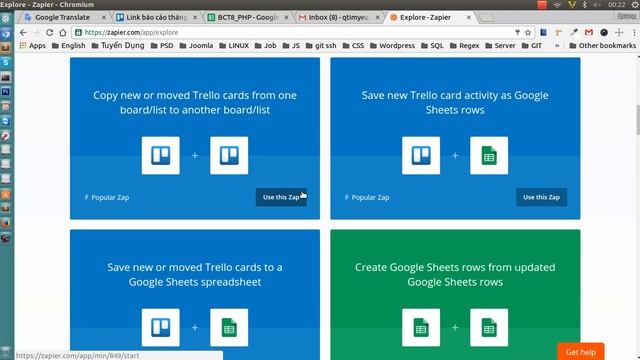This screenshot has width=640, height=360.
Task: Open Chromium menu three-dot icon
Action: [634, 32]
